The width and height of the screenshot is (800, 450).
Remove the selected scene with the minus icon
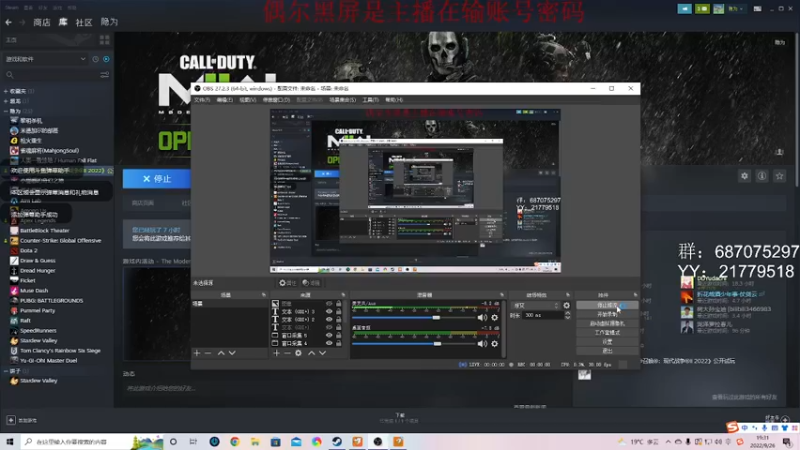(208, 353)
